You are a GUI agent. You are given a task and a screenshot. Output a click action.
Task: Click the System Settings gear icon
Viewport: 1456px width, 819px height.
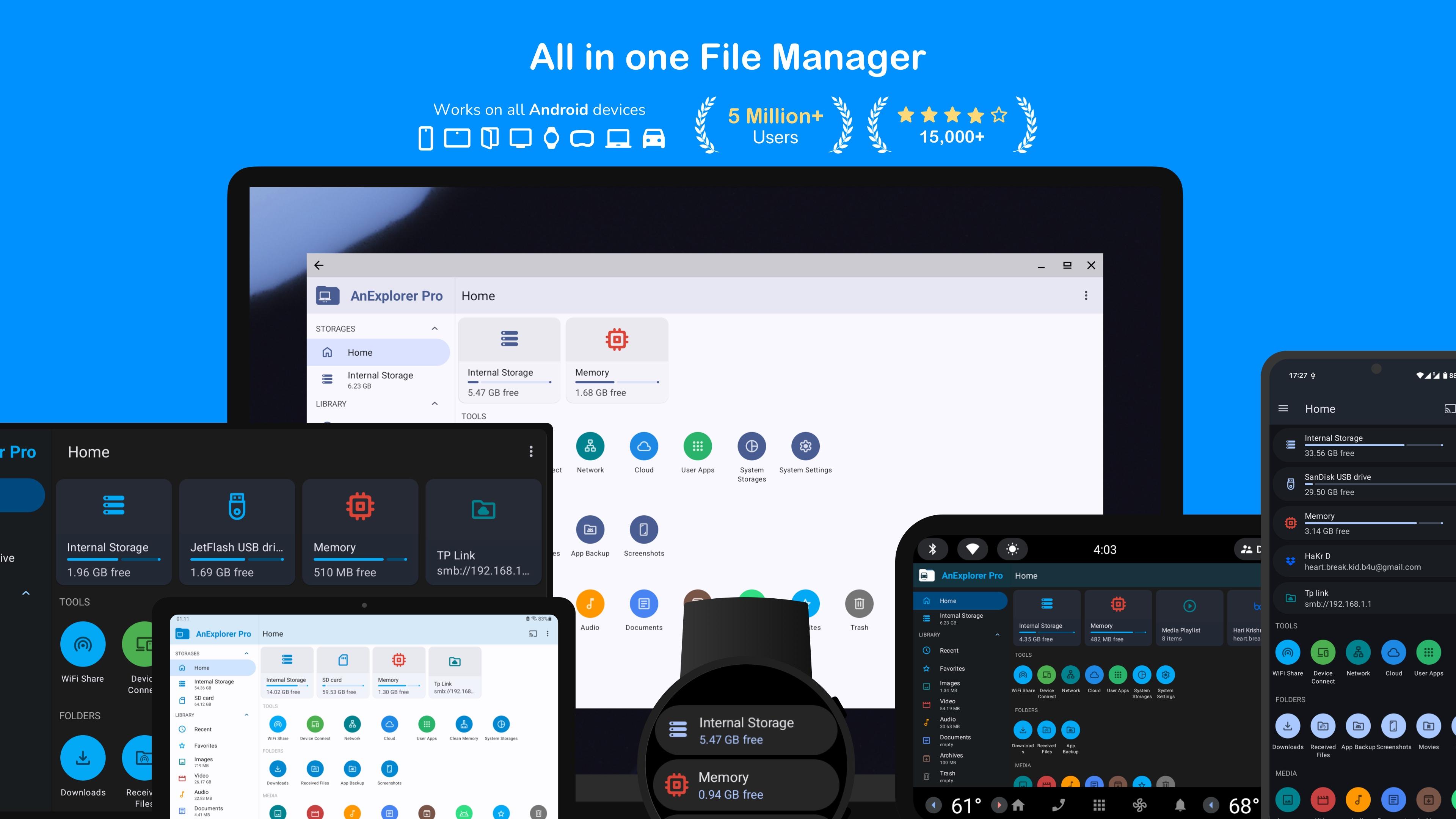[805, 447]
